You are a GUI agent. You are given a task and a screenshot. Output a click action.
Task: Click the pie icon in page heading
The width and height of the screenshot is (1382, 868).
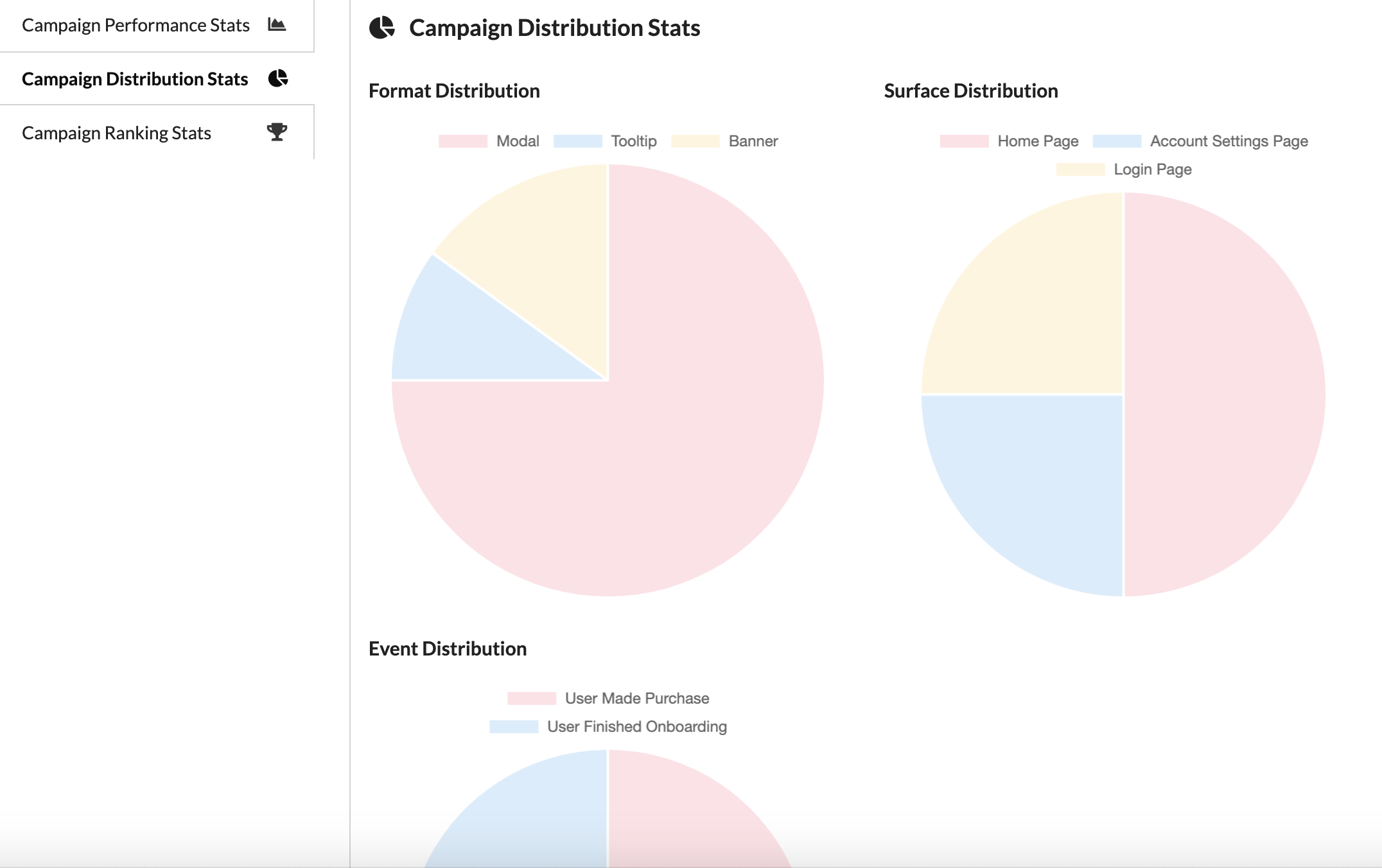[x=382, y=28]
